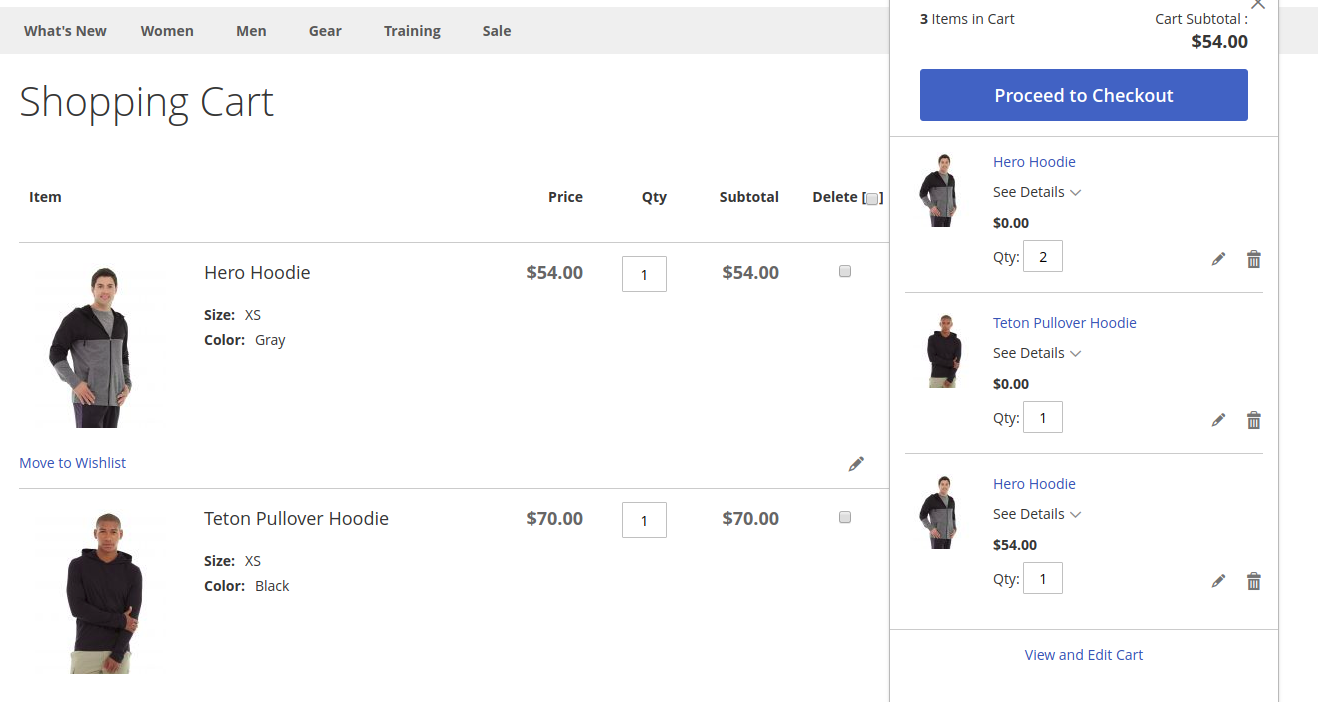Viewport: 1318px width, 702px height.
Task: Open the pencil edit icon in Hero Hoodie row
Action: (856, 463)
